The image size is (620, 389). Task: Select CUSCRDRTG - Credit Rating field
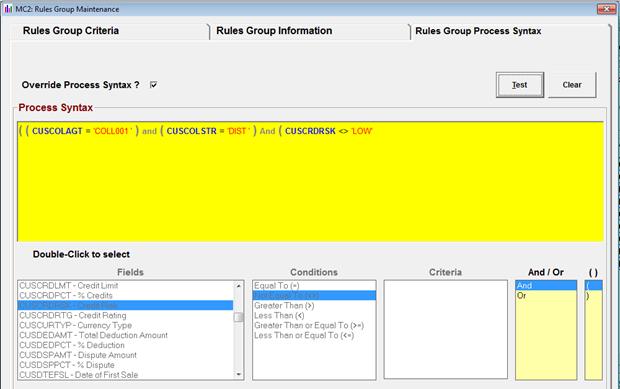[125, 315]
